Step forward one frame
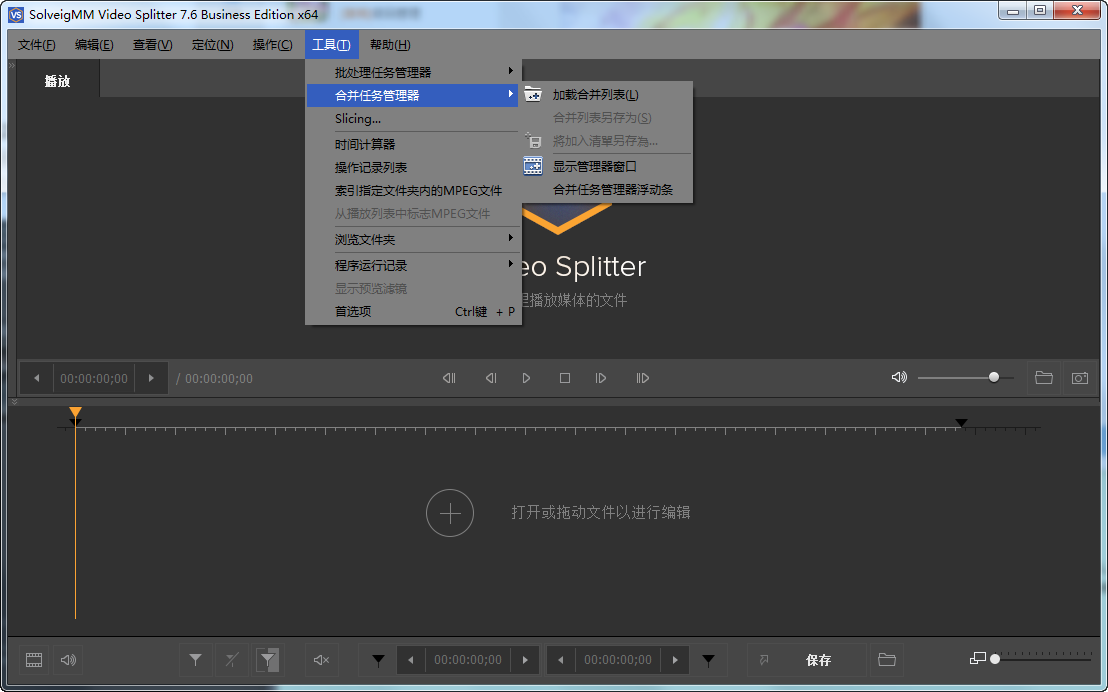 (601, 378)
